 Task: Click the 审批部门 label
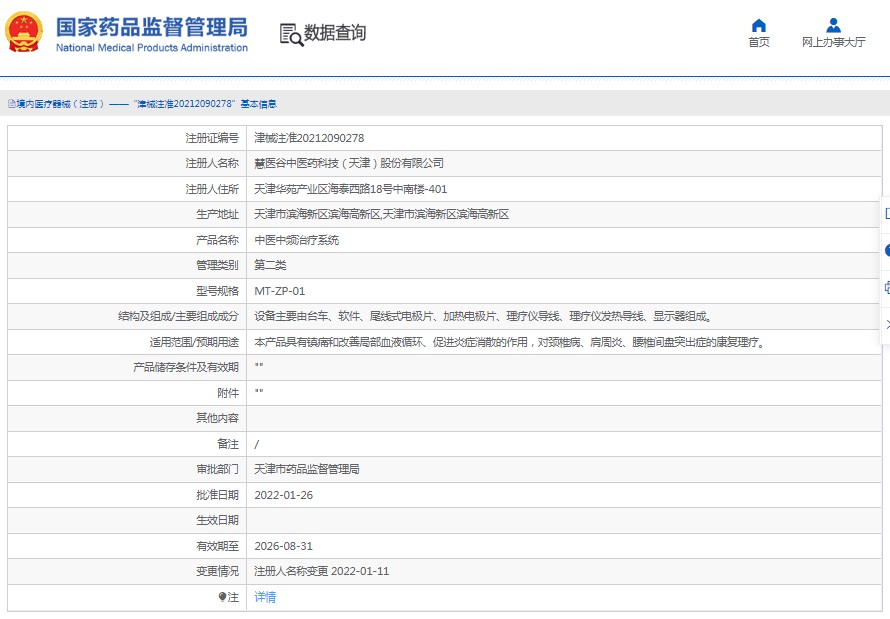[x=217, y=469]
